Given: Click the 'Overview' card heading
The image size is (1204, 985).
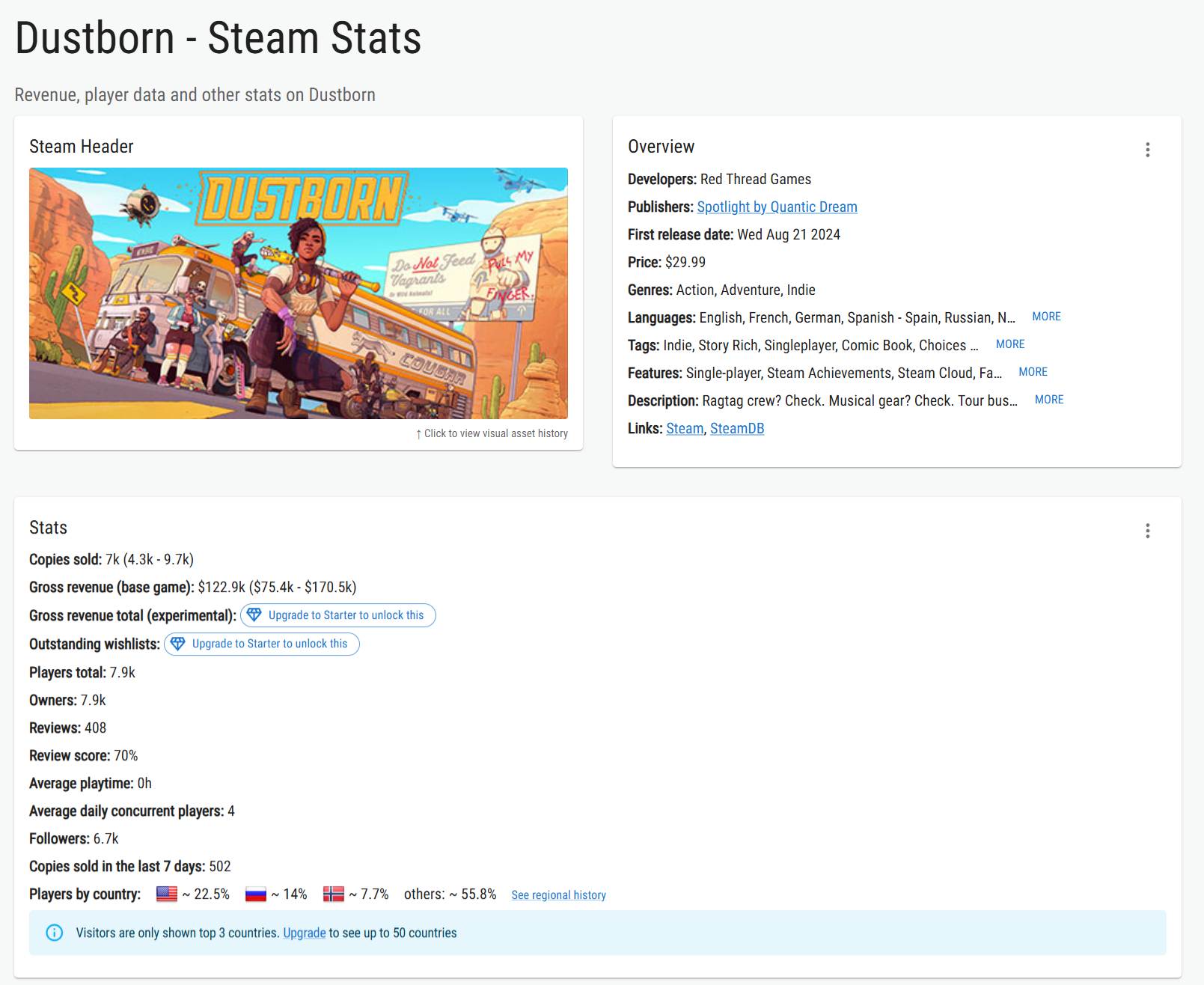Looking at the screenshot, I should click(661, 147).
